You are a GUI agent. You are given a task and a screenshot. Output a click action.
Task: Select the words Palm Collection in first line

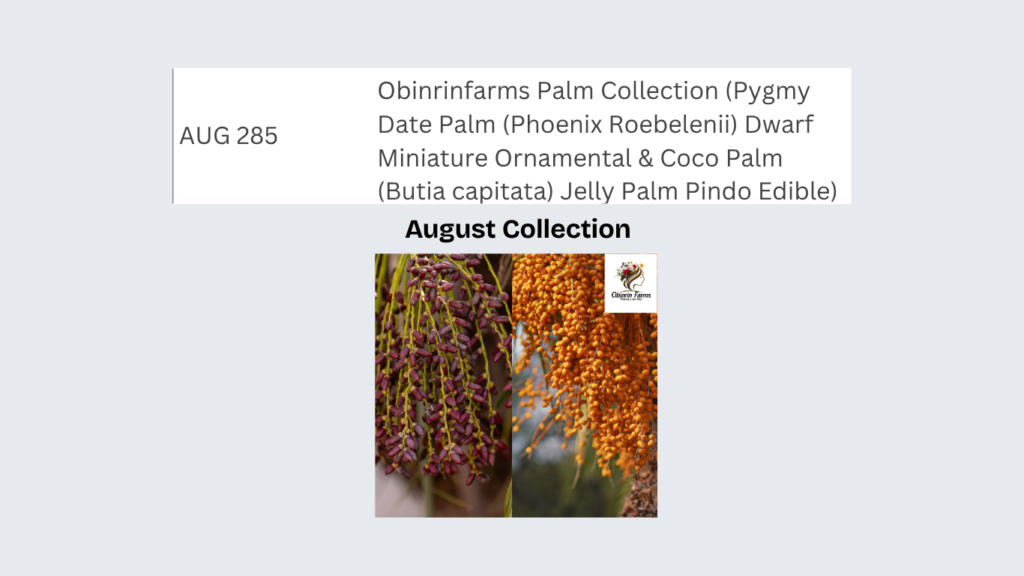(628, 91)
